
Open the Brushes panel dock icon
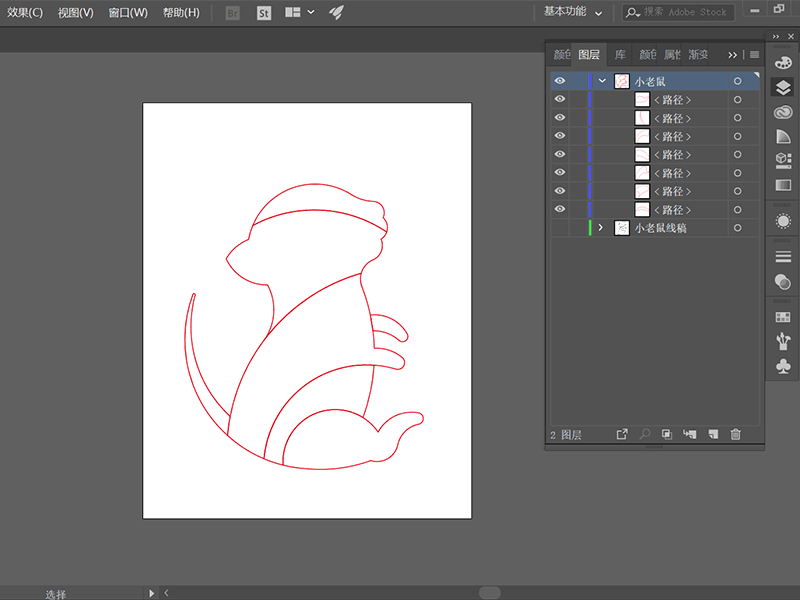783,341
